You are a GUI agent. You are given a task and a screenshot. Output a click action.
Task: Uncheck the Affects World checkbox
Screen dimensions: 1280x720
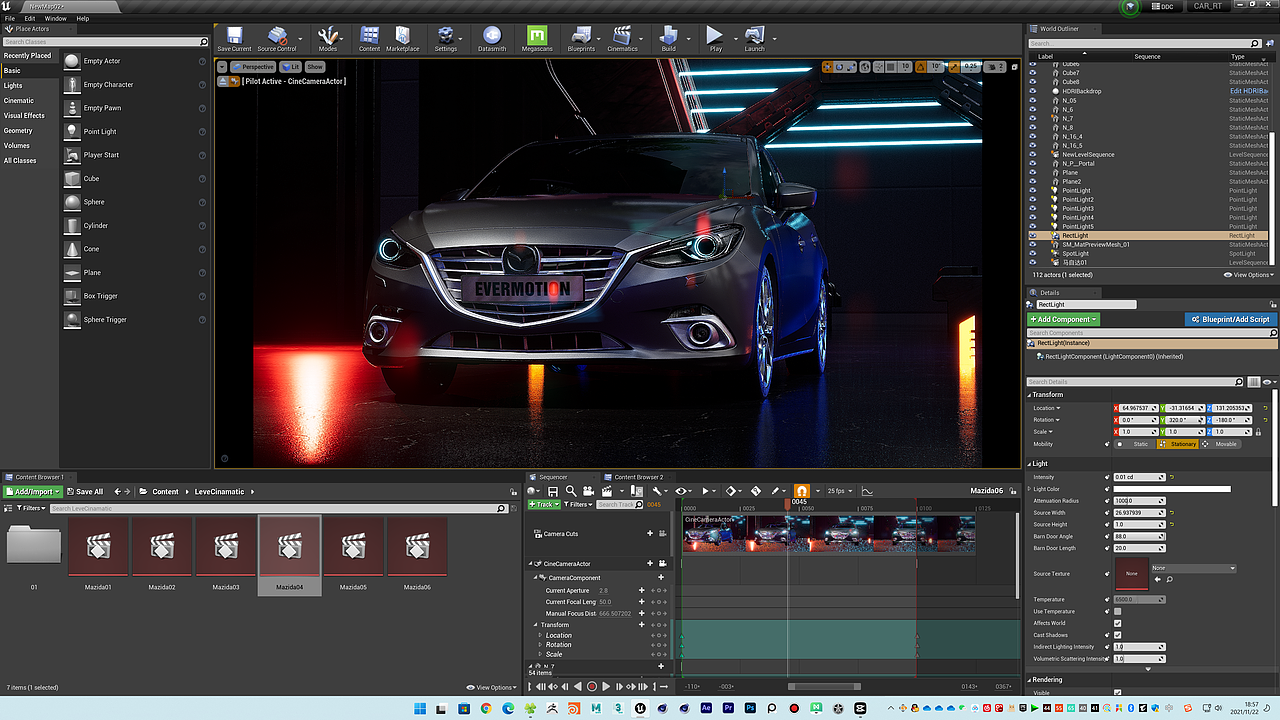click(x=1117, y=623)
